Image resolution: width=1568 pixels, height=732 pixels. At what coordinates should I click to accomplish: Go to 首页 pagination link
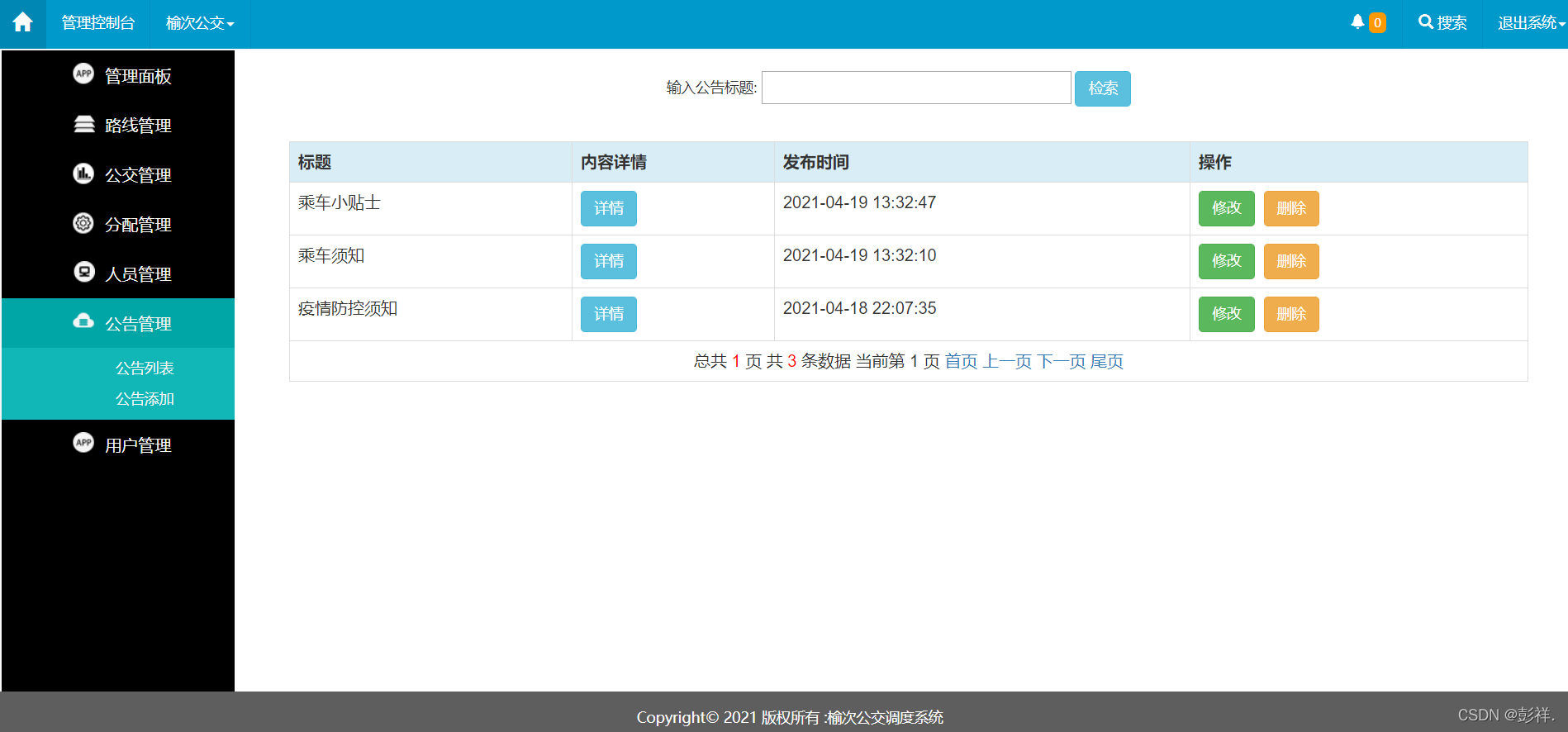coord(961,361)
